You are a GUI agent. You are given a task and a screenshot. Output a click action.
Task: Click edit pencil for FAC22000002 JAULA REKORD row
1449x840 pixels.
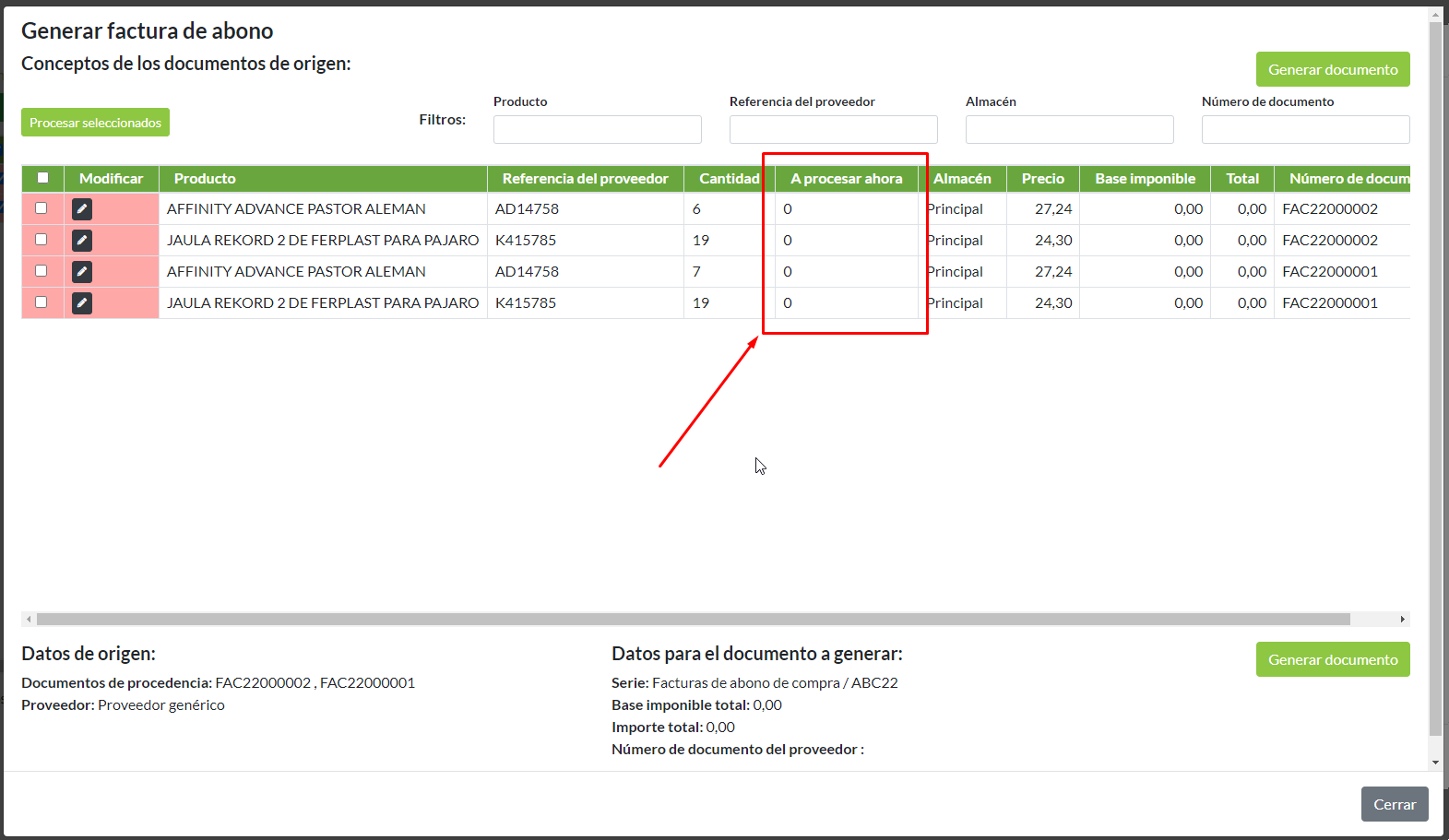pyautogui.click(x=82, y=241)
